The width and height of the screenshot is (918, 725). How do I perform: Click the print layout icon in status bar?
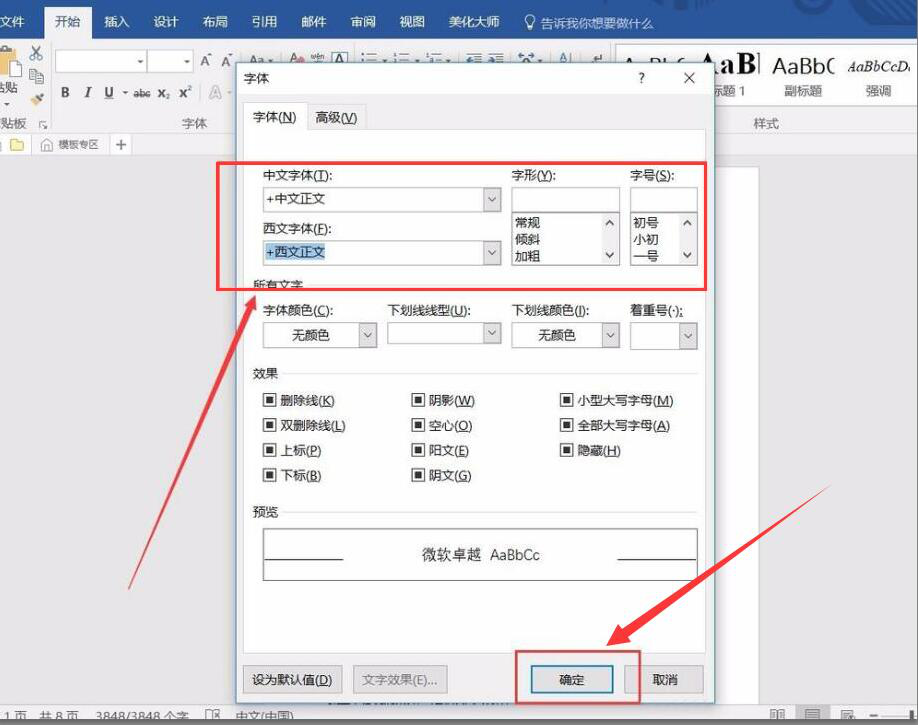coord(812,714)
